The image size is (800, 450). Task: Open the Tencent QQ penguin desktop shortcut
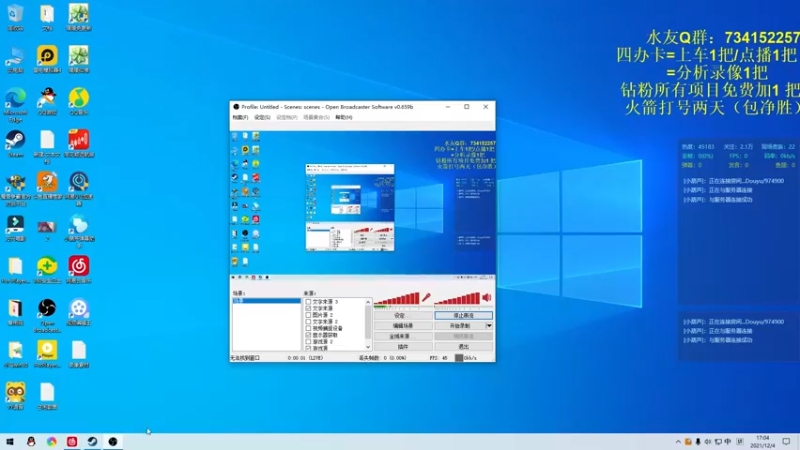pos(47,101)
